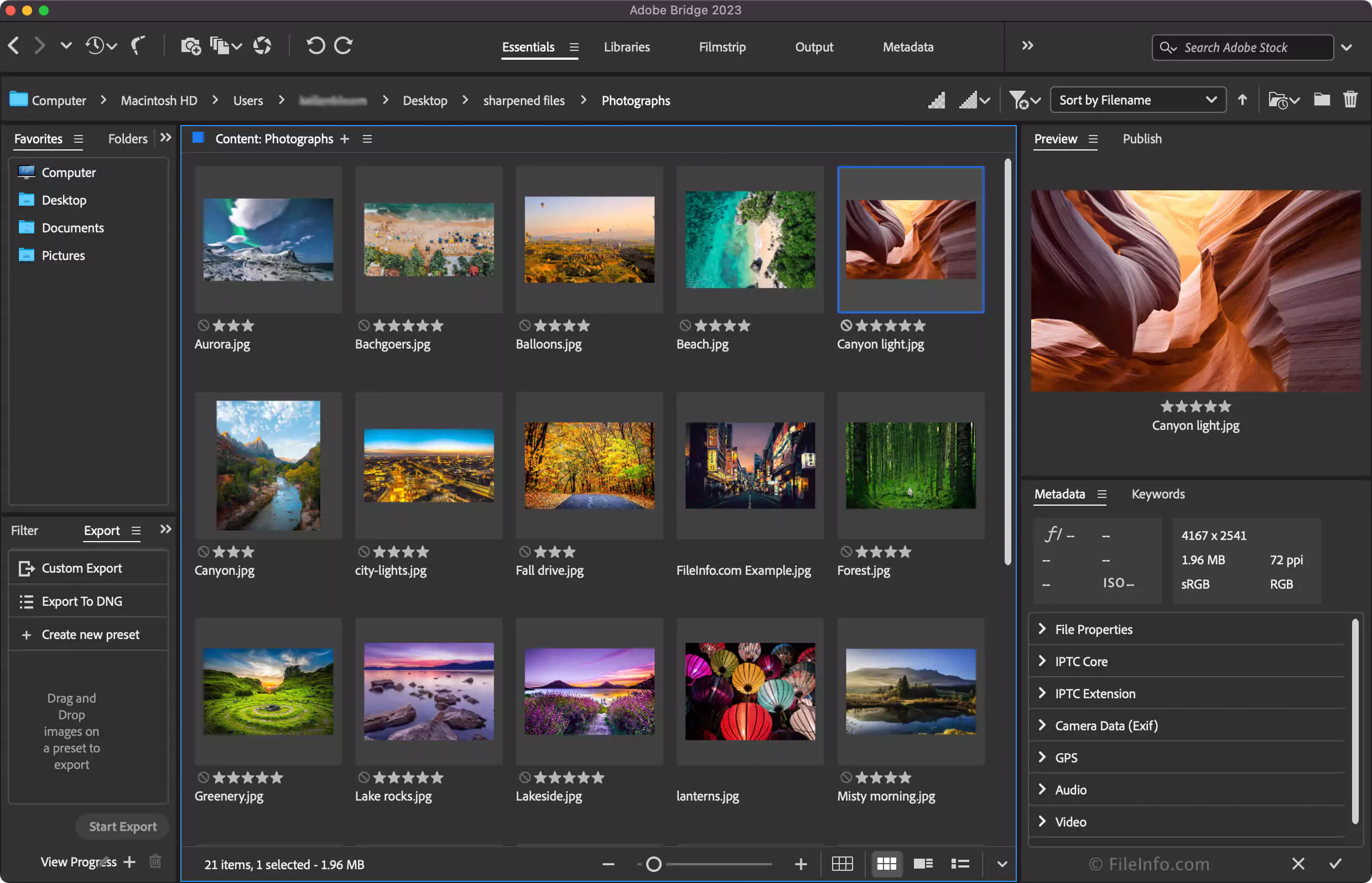Select the Output workspace tab

813,46
